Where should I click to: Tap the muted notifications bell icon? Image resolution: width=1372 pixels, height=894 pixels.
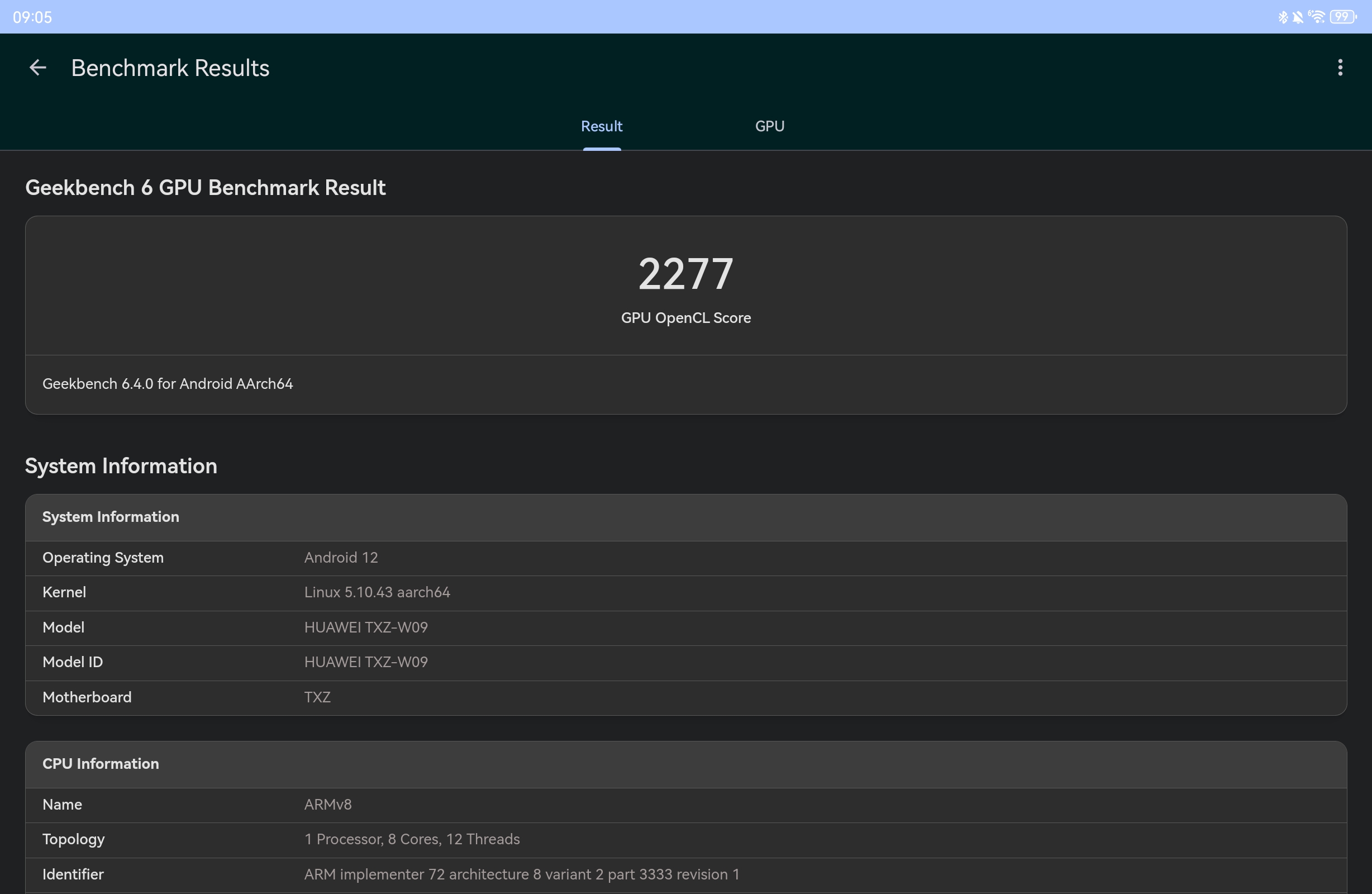(x=1298, y=17)
